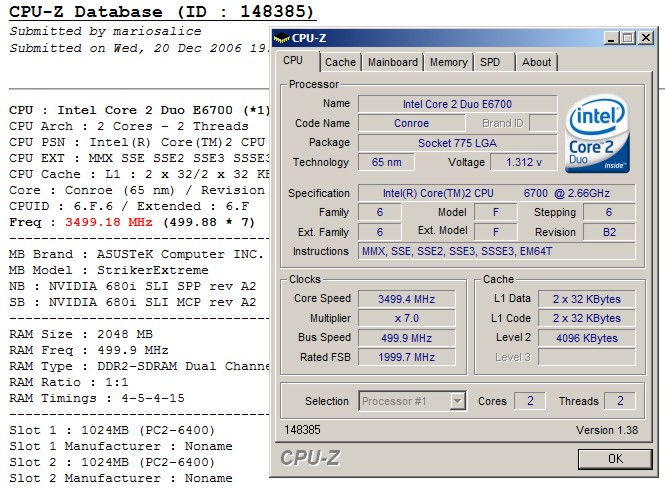
Task: Click the 148385 ID in CPU-Z status area
Action: [302, 430]
